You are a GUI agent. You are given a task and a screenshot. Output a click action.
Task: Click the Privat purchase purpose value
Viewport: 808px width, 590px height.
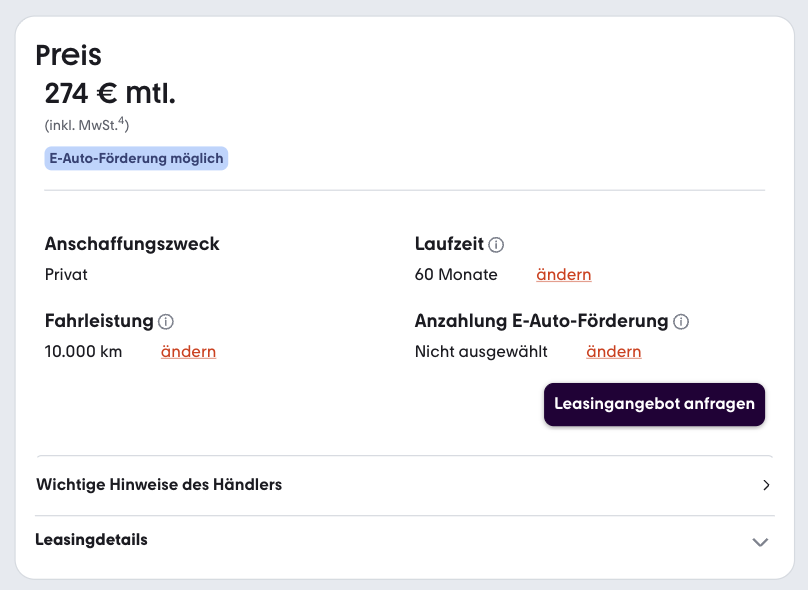66,275
